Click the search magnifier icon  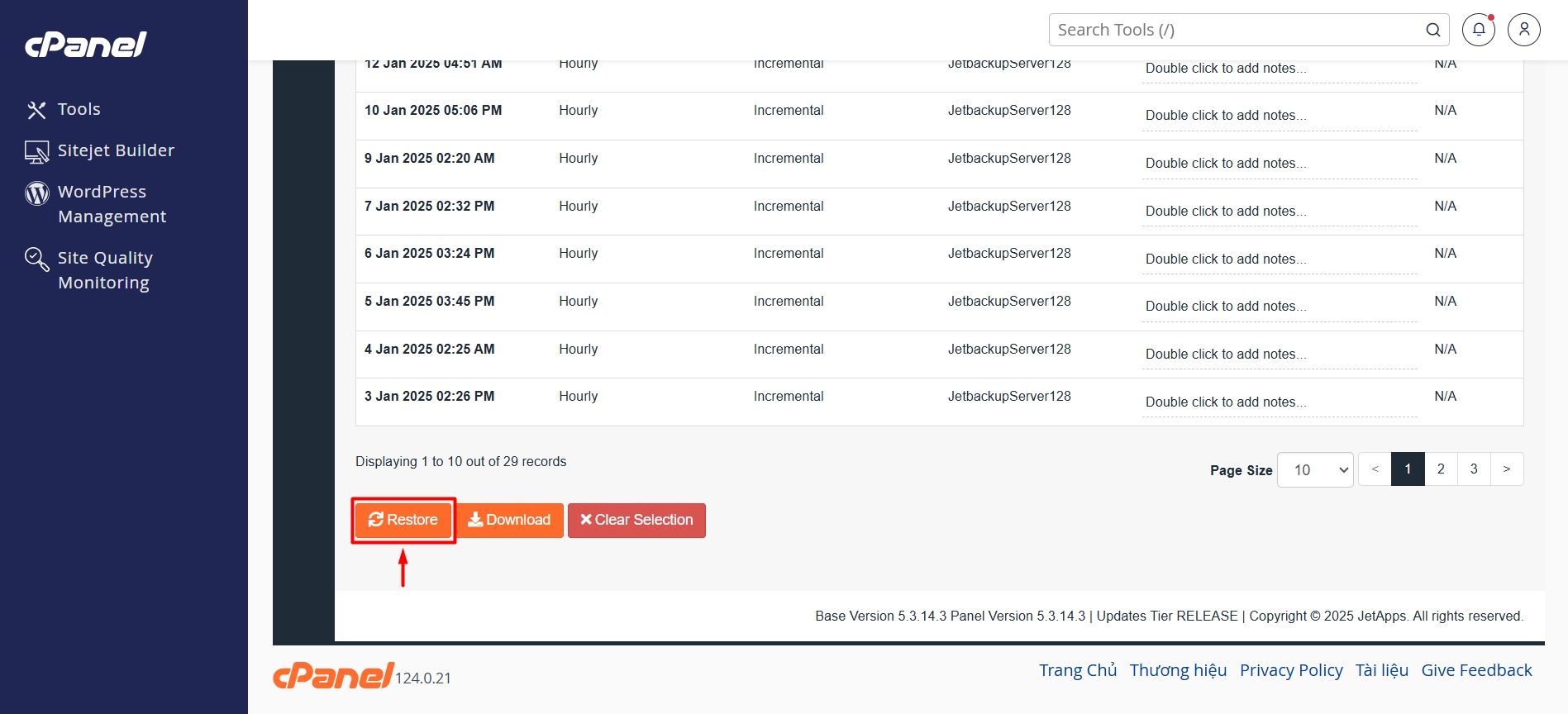point(1432,30)
